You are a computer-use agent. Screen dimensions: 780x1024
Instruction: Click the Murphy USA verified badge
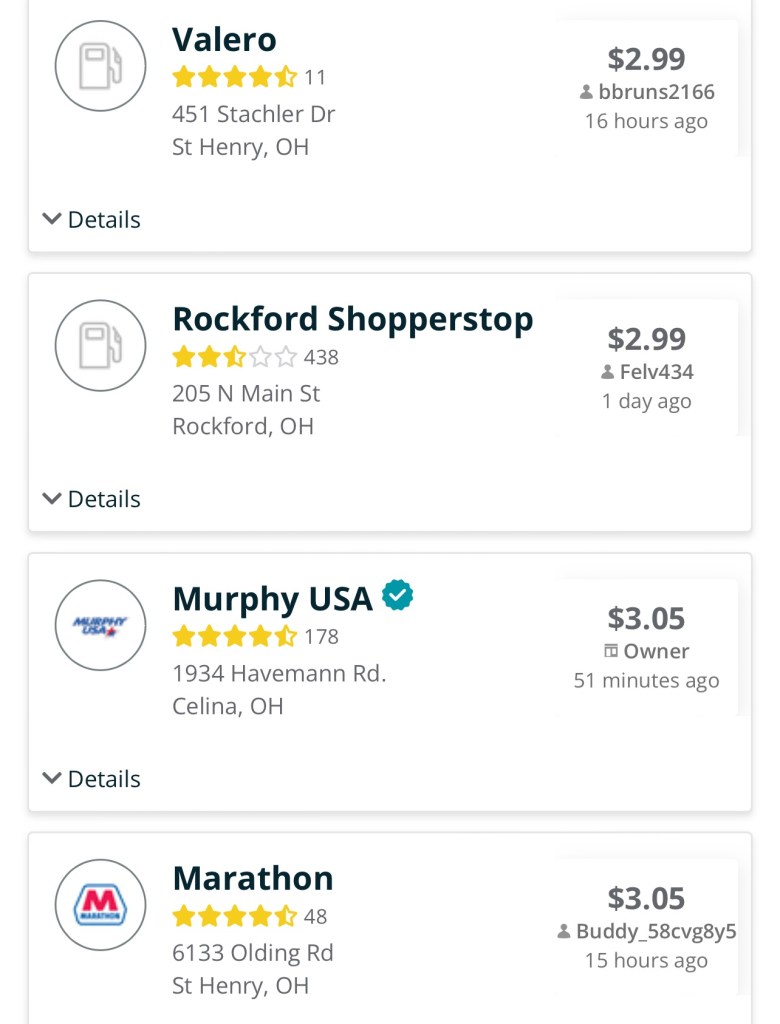398,596
